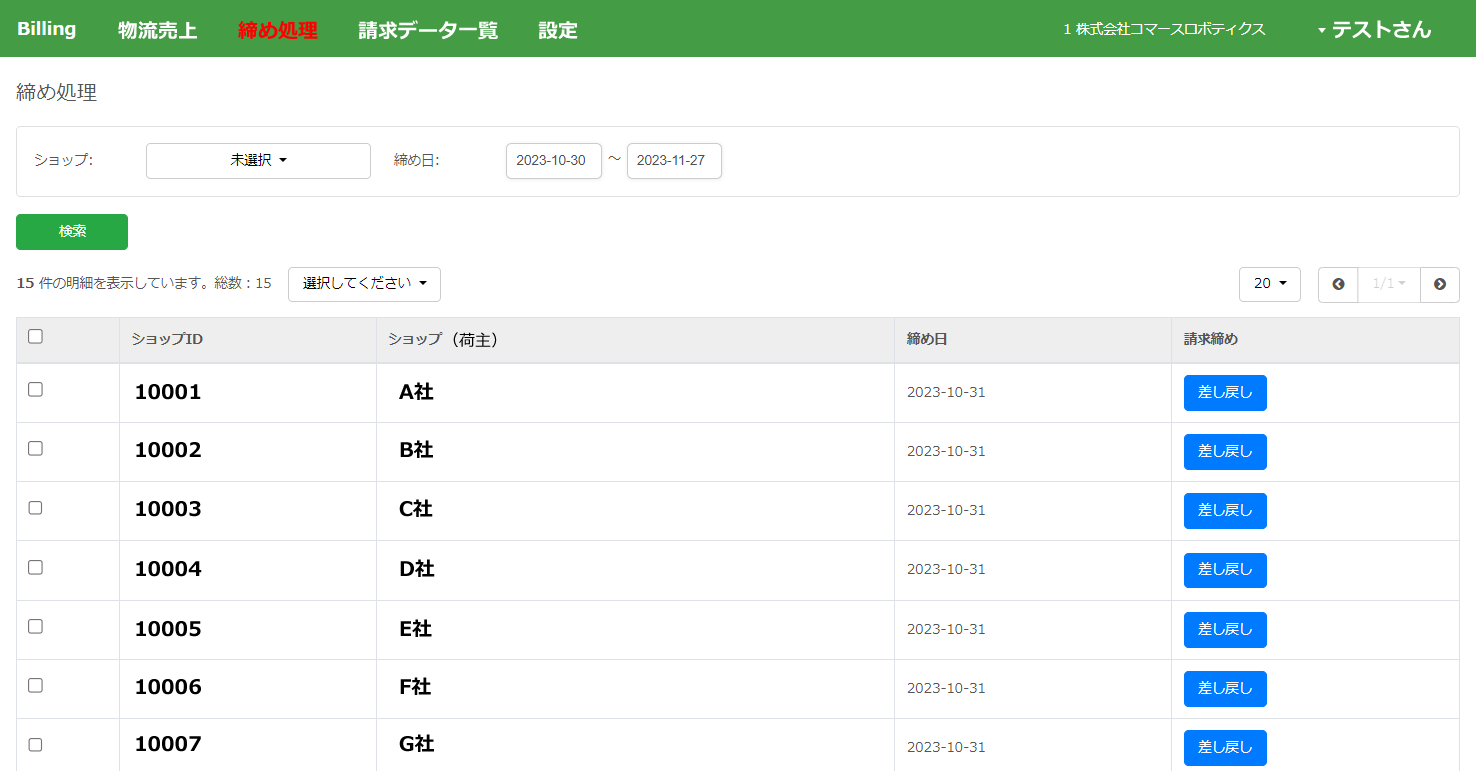Image resolution: width=1476 pixels, height=771 pixels.
Task: Click 差し戻し for A社
Action: pos(1224,393)
